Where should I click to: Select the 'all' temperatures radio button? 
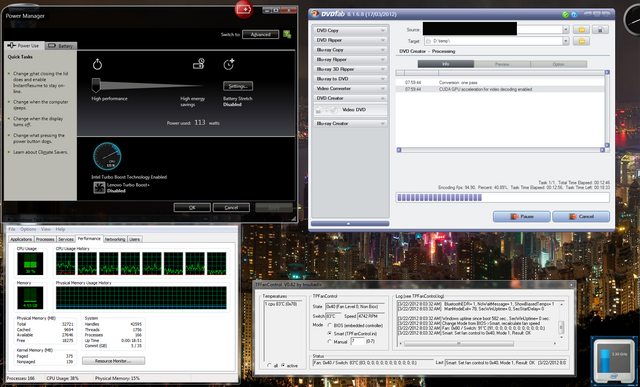point(269,365)
